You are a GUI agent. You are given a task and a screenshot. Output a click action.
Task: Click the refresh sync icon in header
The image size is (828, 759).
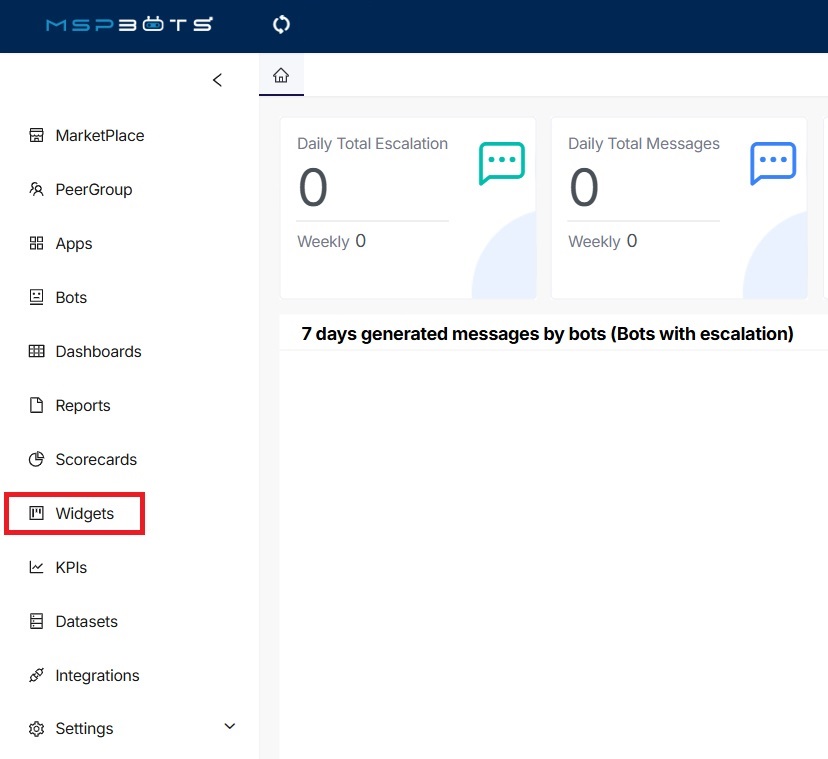click(x=281, y=25)
